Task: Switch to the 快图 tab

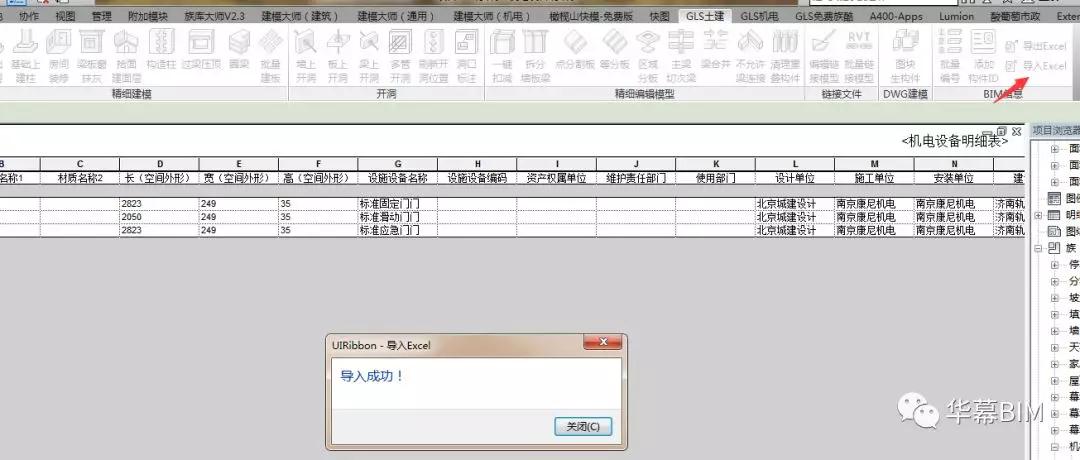Action: point(659,16)
